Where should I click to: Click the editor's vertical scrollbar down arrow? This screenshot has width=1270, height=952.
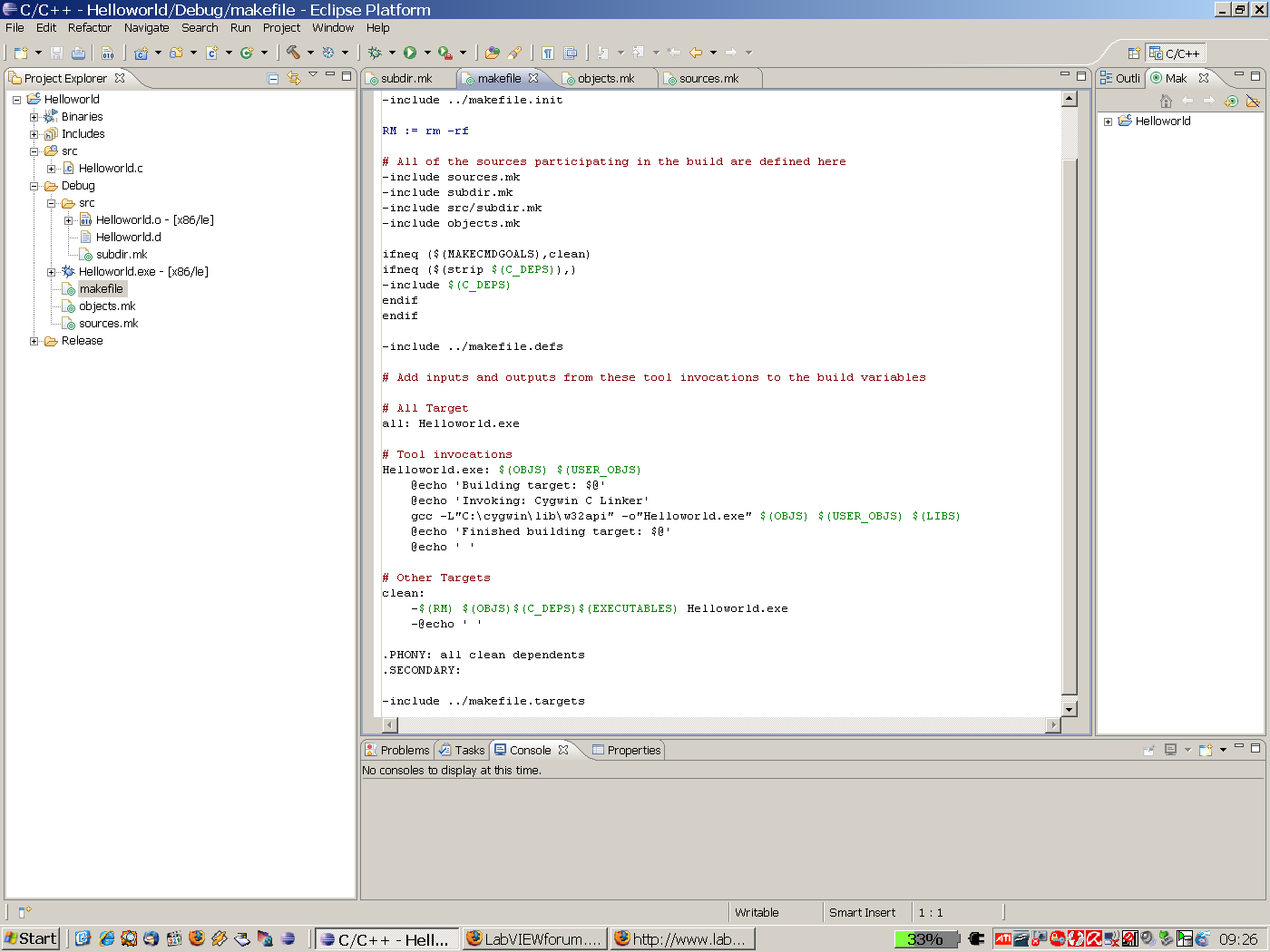pyautogui.click(x=1070, y=709)
